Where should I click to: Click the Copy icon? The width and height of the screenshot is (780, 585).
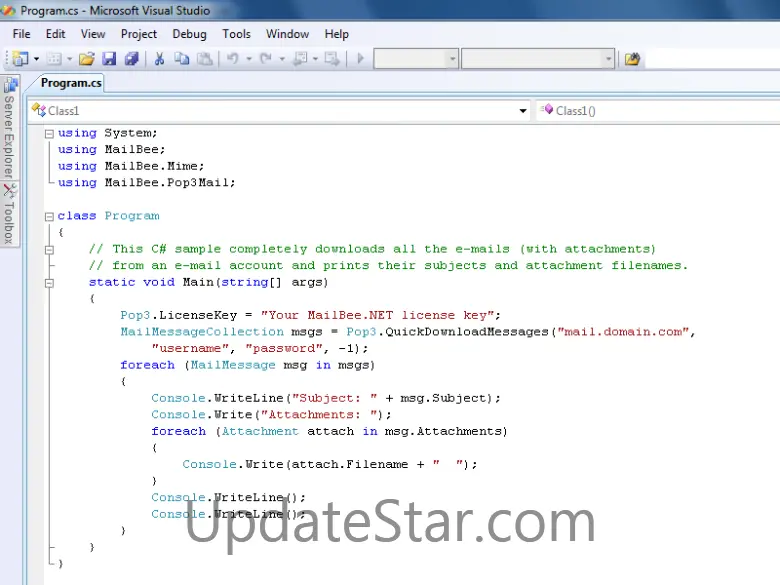point(182,59)
